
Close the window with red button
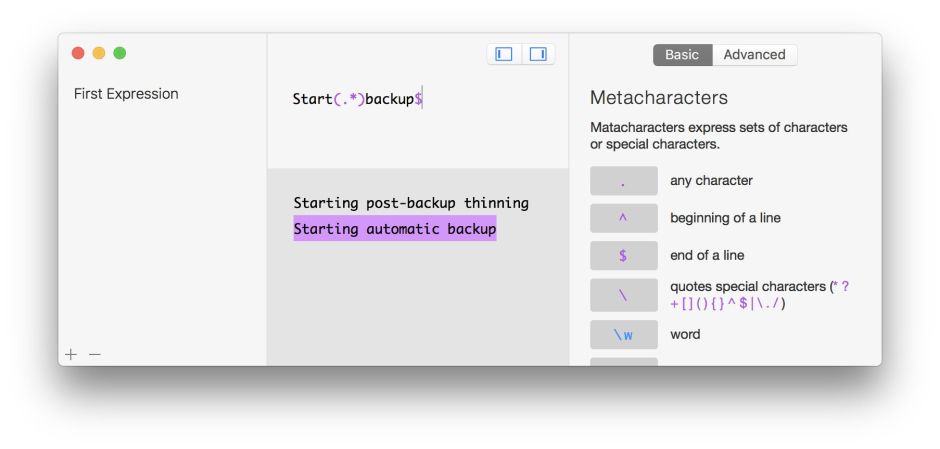(78, 53)
